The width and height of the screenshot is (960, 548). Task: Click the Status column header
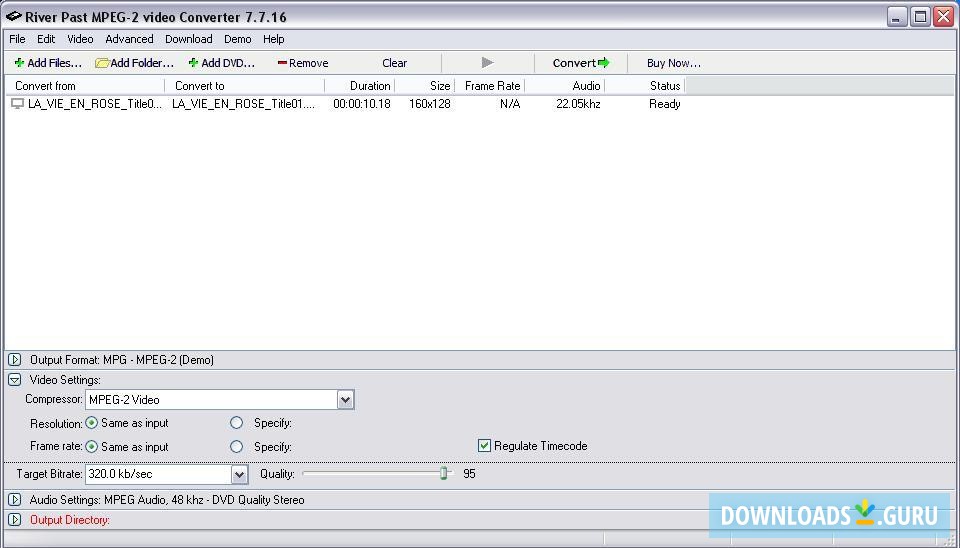645,86
